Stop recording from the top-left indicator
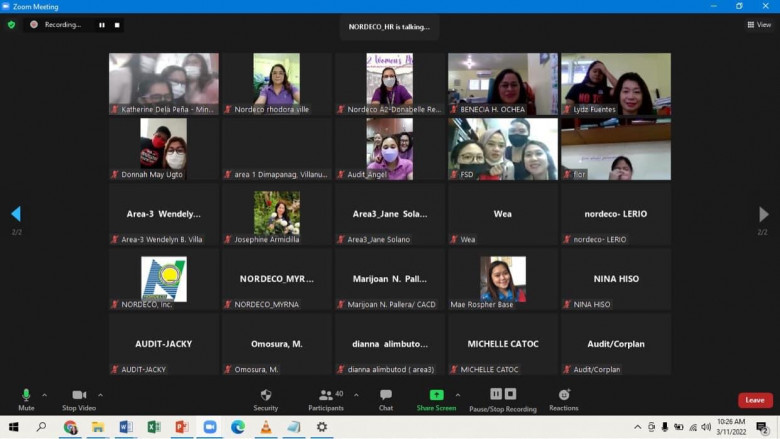The height and width of the screenshot is (439, 780). [x=116, y=24]
